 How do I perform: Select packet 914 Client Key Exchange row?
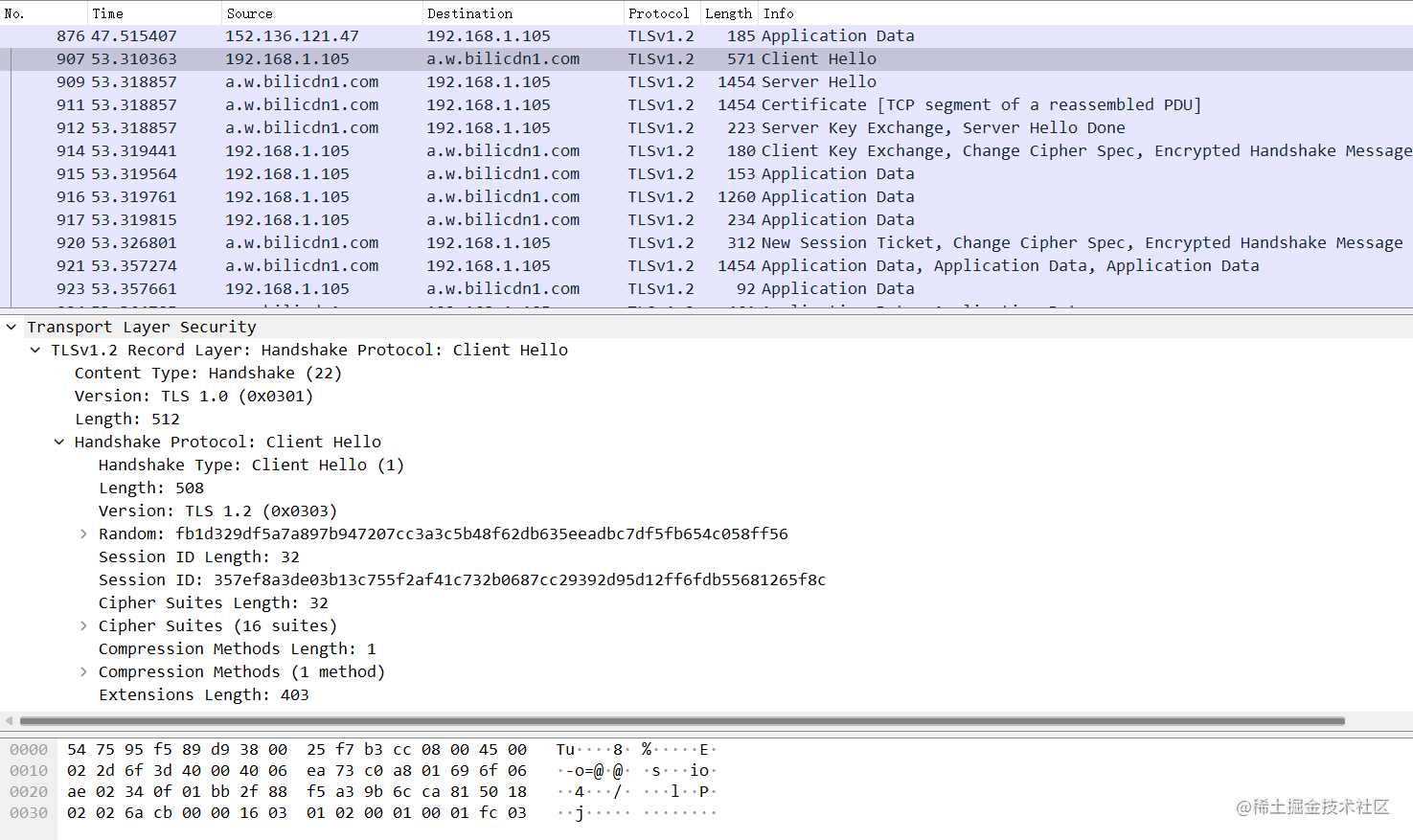pyautogui.click(x=706, y=151)
